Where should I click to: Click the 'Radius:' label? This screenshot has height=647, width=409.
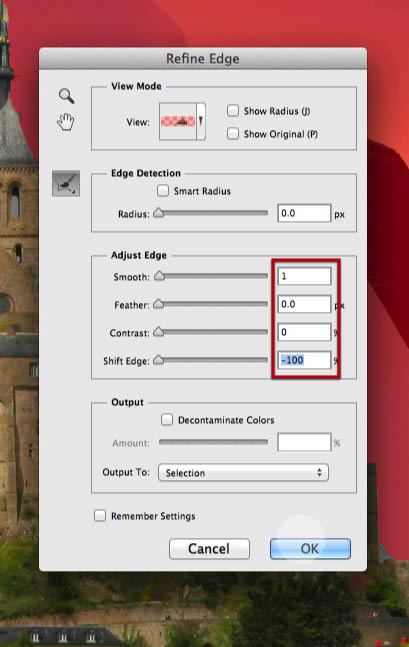tap(133, 214)
